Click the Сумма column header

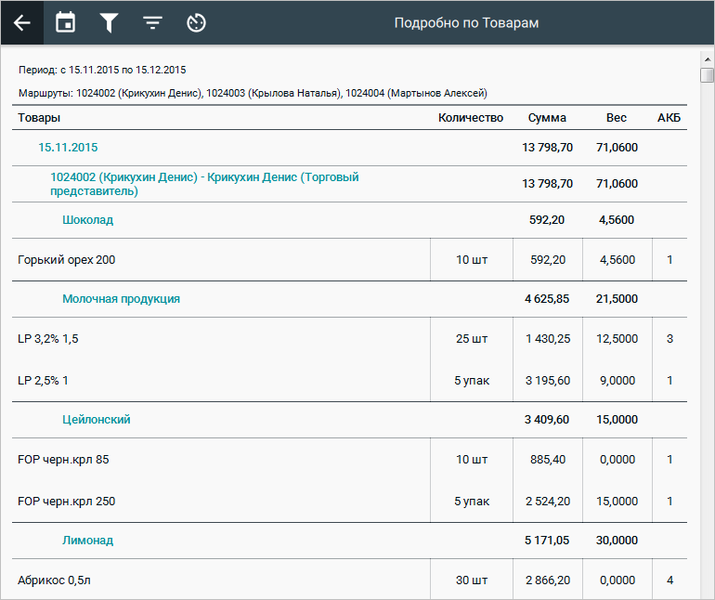click(547, 118)
